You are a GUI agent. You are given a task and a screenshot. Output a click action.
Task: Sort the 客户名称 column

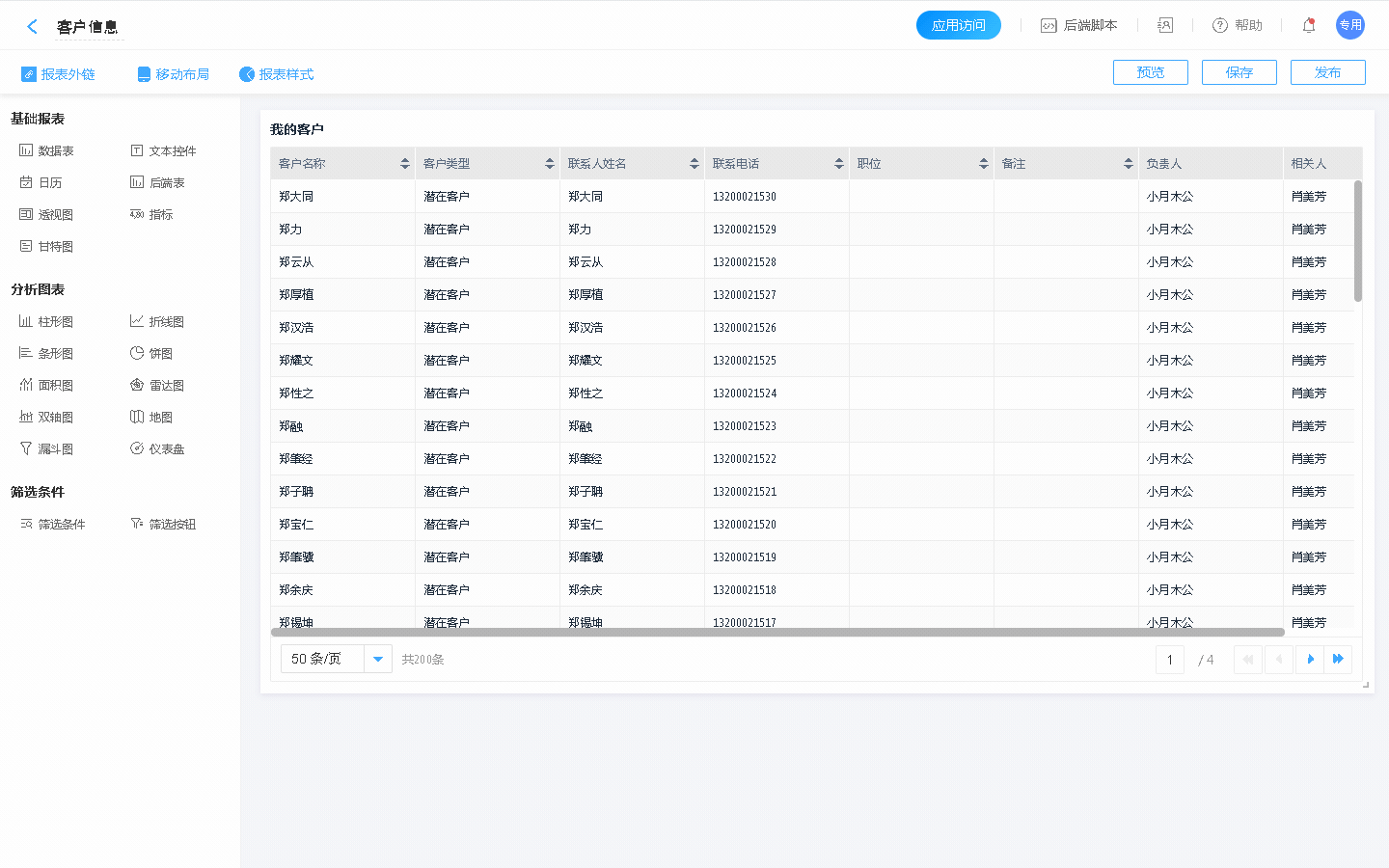point(405,164)
